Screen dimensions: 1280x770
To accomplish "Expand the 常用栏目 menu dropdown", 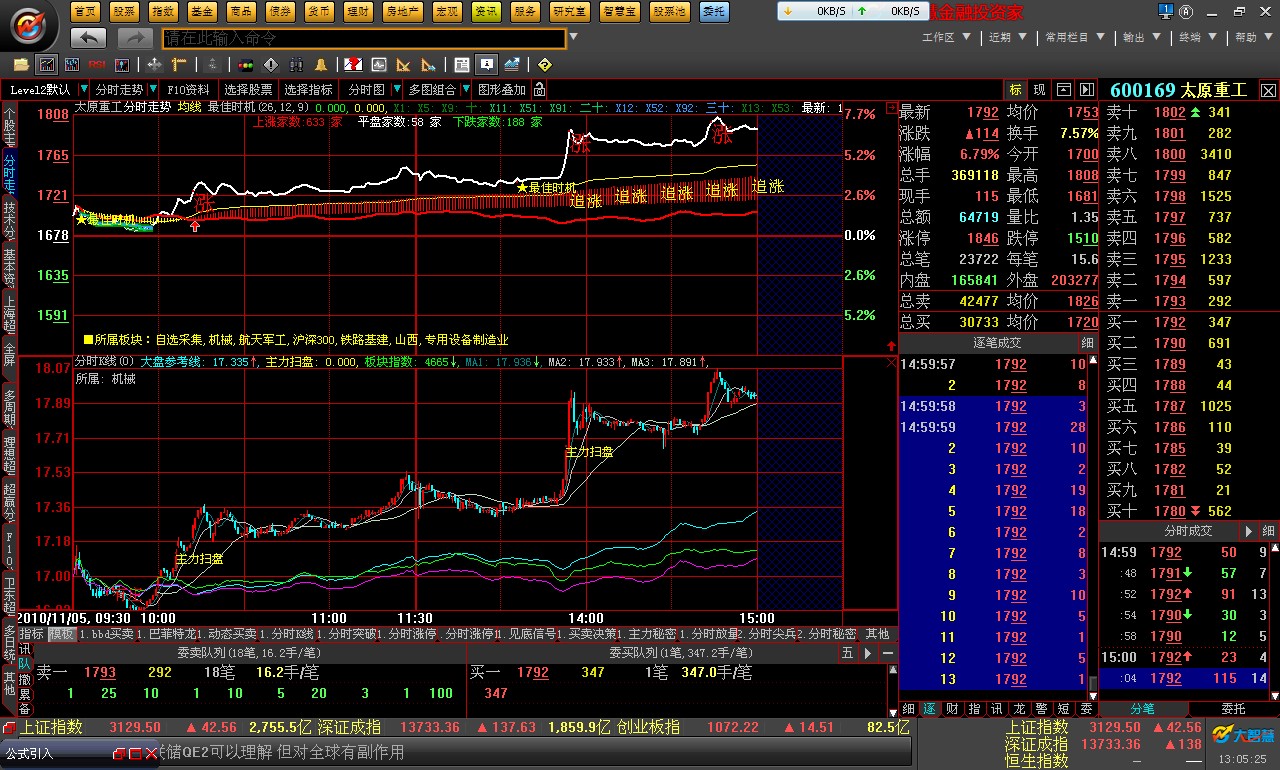I will (1099, 38).
